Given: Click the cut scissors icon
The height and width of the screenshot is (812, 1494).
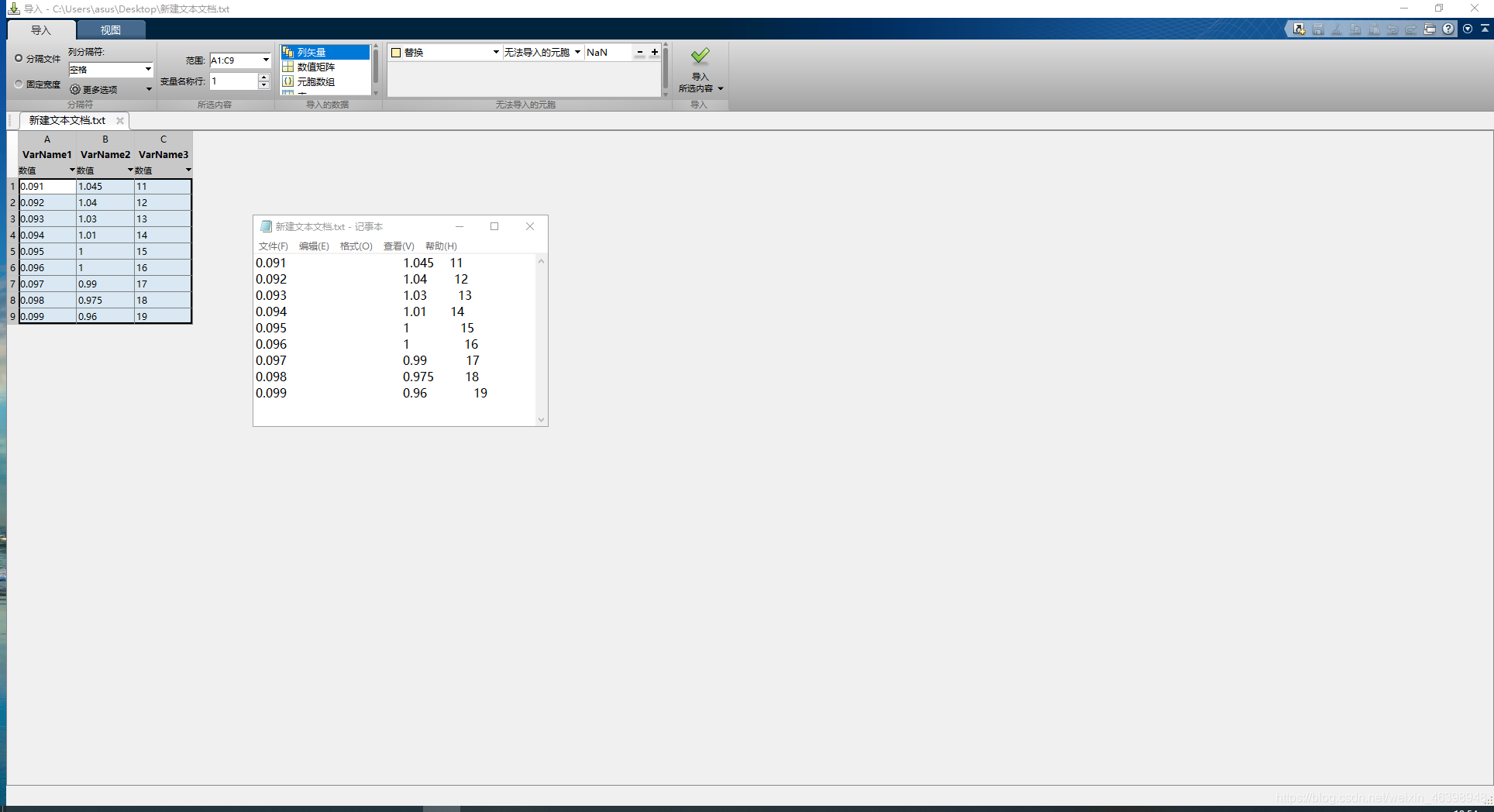Looking at the screenshot, I should (x=1337, y=29).
